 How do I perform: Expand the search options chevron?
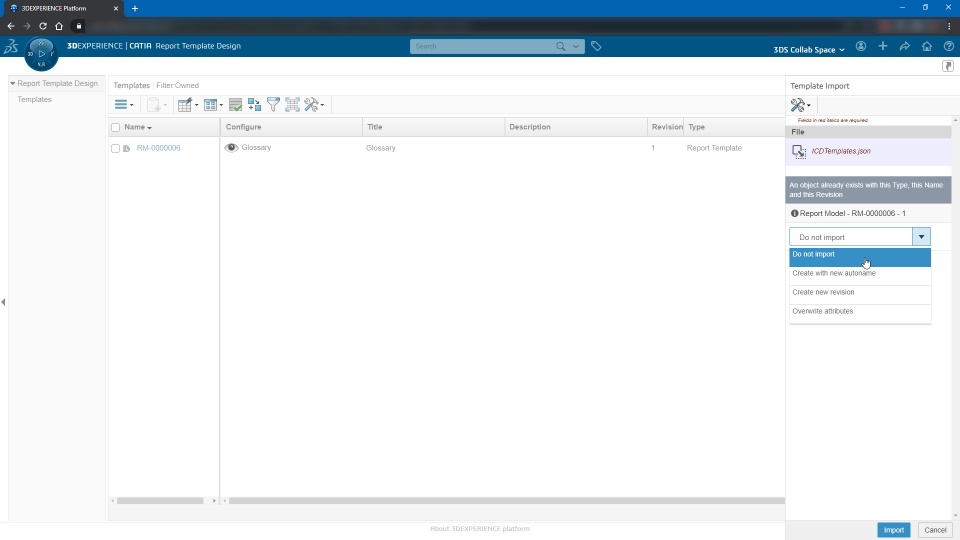pos(576,47)
